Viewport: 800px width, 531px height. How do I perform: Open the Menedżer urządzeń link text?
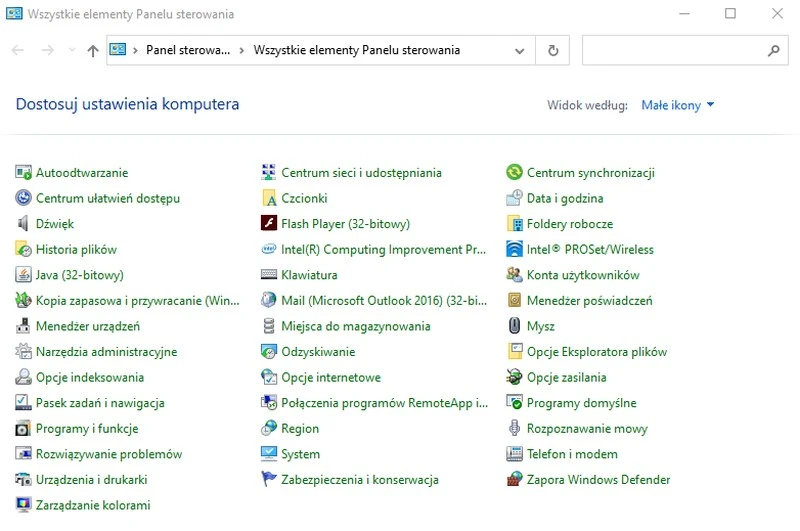click(x=88, y=326)
